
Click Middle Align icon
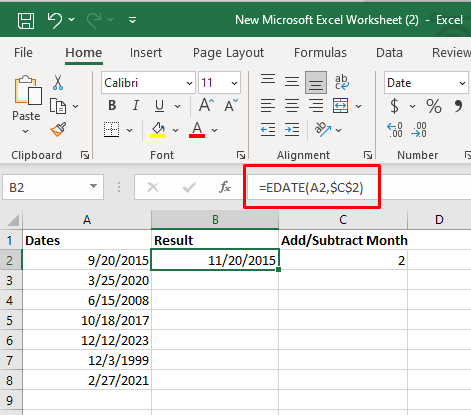[x=292, y=82]
